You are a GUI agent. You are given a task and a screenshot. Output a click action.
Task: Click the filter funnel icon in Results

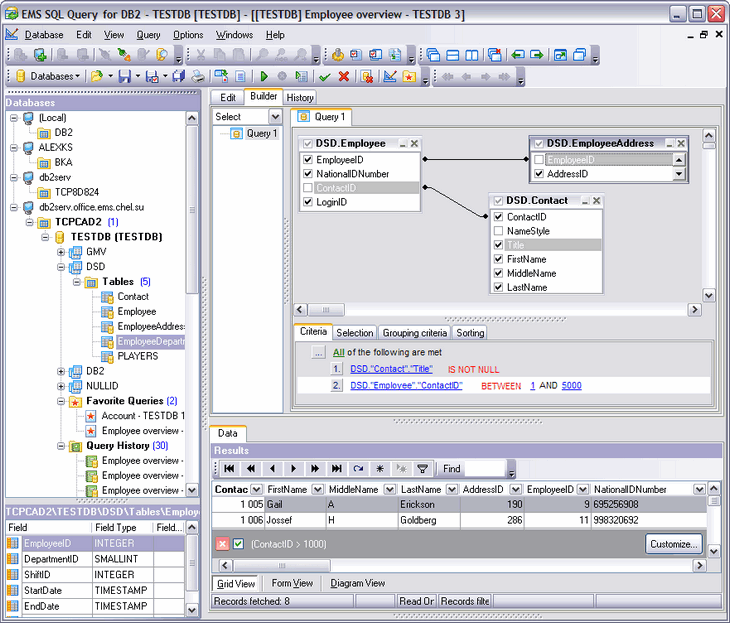pyautogui.click(x=422, y=469)
